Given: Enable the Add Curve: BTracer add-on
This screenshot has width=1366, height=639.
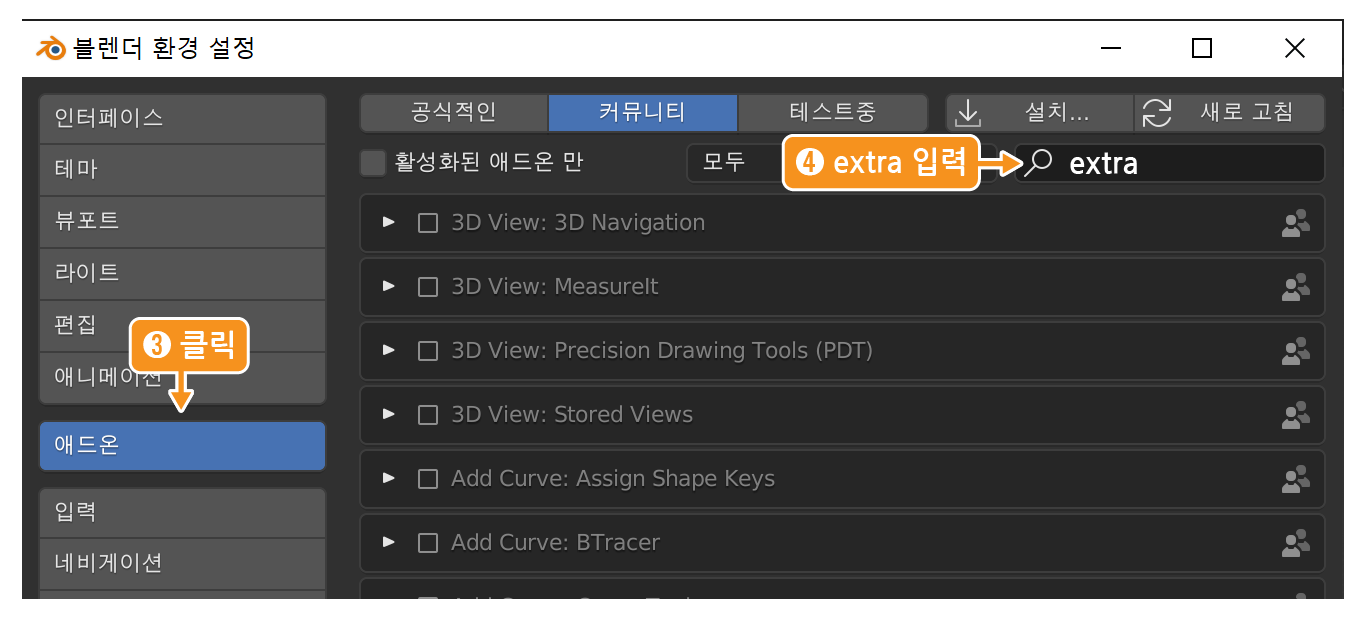Looking at the screenshot, I should [x=428, y=543].
